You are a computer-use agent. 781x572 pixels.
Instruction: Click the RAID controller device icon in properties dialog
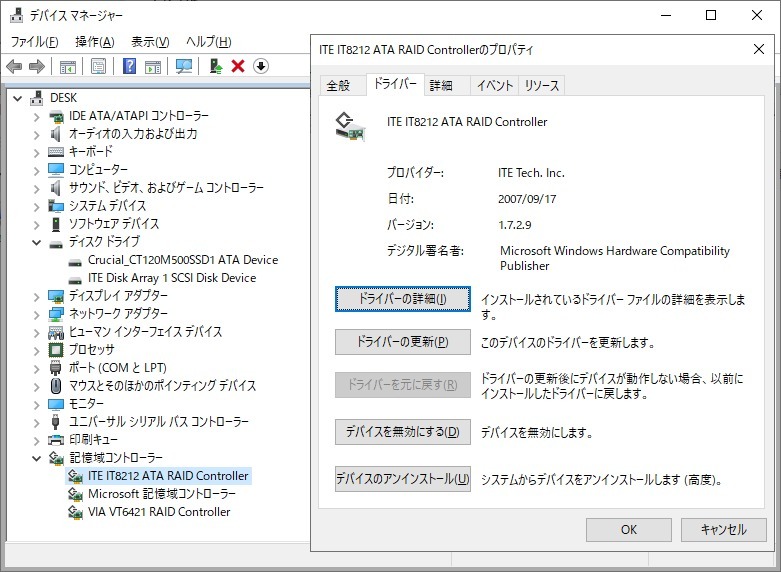coord(351,127)
